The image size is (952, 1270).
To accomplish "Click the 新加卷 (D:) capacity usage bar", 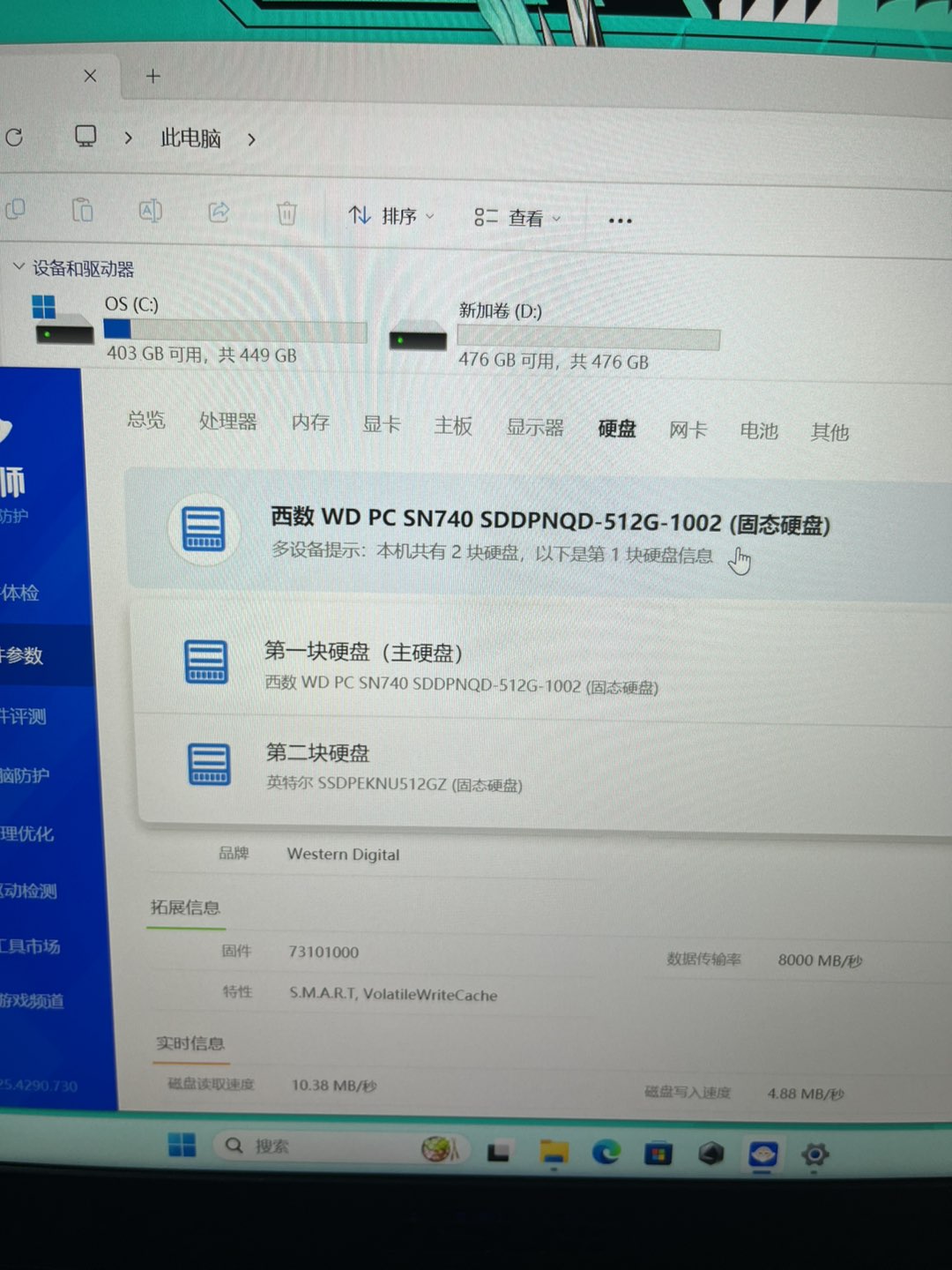I will 588,338.
